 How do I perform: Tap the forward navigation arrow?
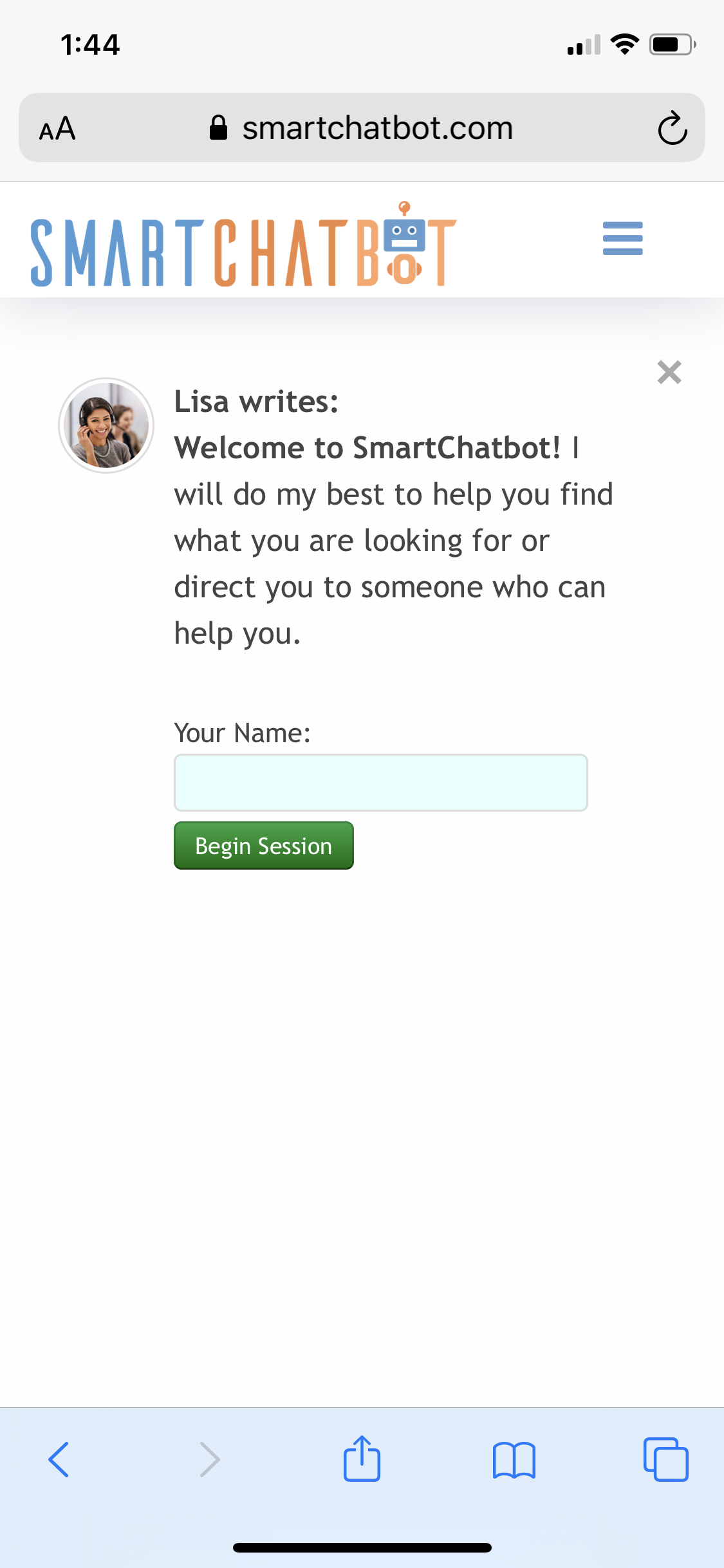tap(210, 1459)
